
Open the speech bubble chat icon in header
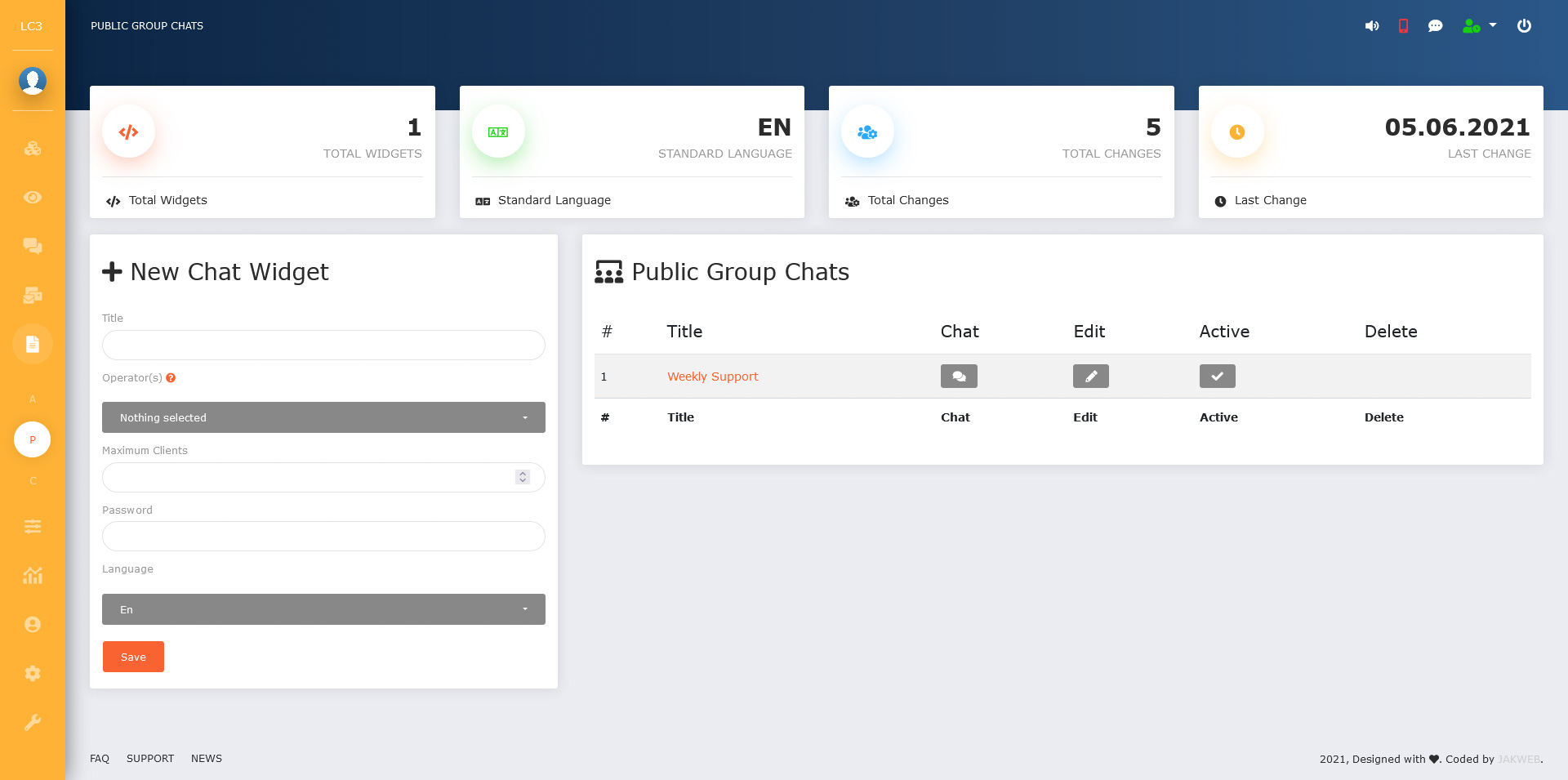pyautogui.click(x=1435, y=26)
